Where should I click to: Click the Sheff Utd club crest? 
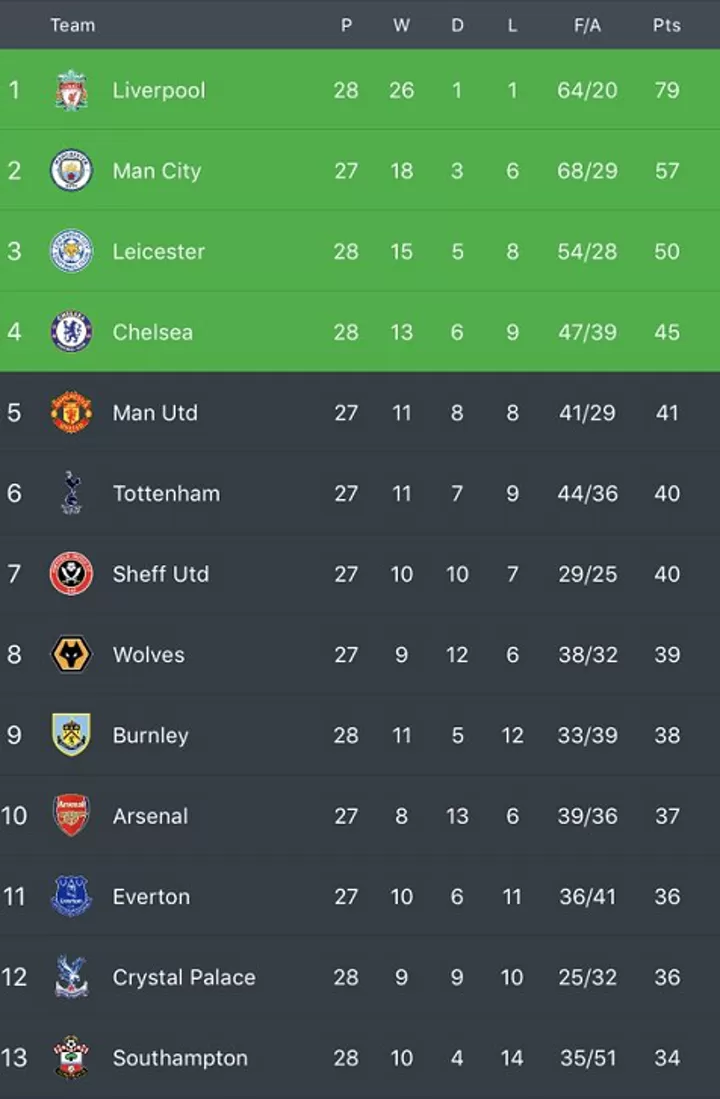(72, 573)
